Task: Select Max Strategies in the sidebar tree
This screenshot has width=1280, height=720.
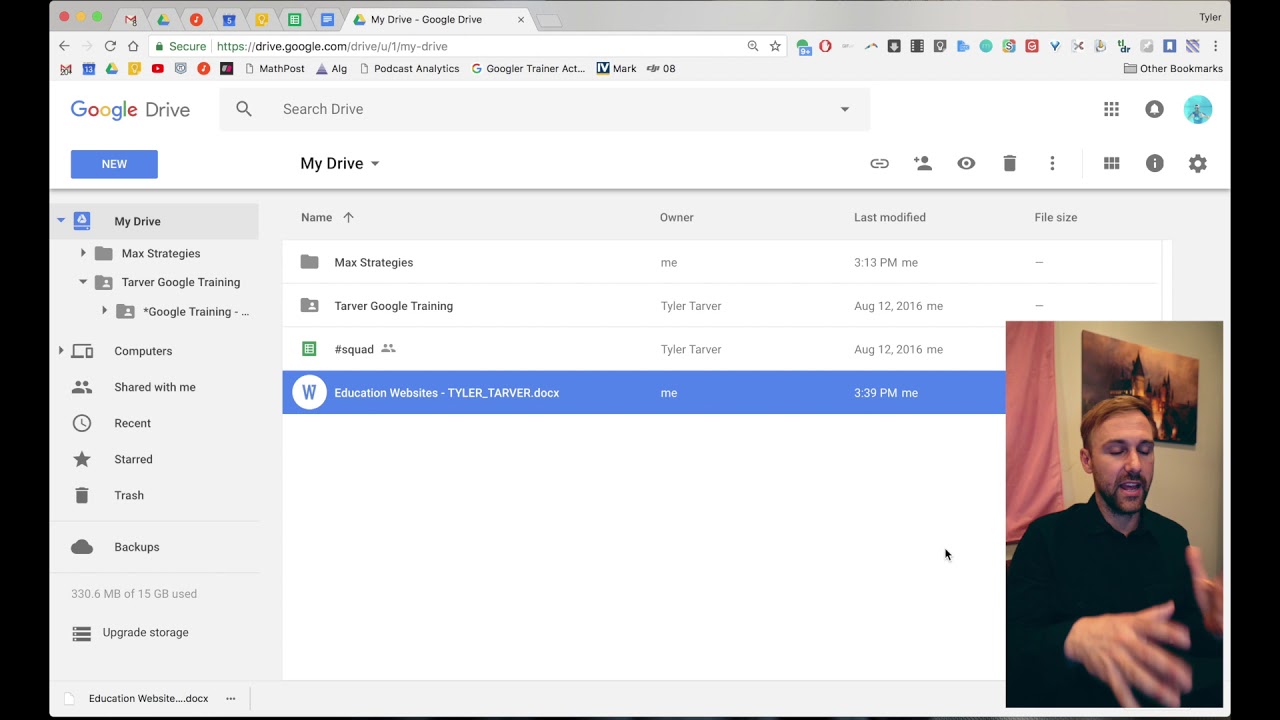Action: point(161,253)
